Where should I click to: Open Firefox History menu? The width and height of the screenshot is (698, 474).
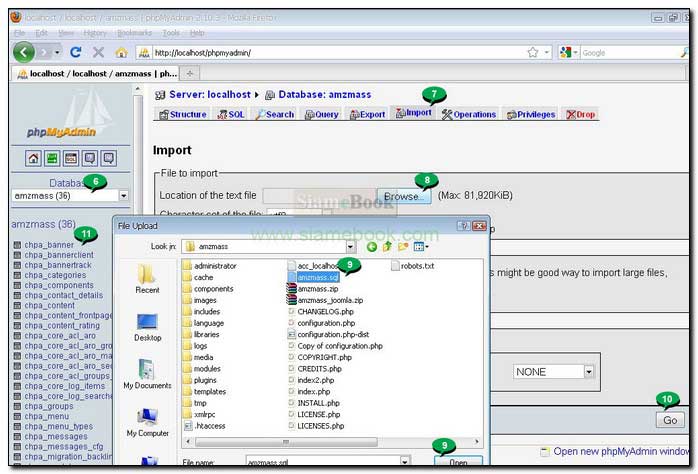click(x=95, y=33)
